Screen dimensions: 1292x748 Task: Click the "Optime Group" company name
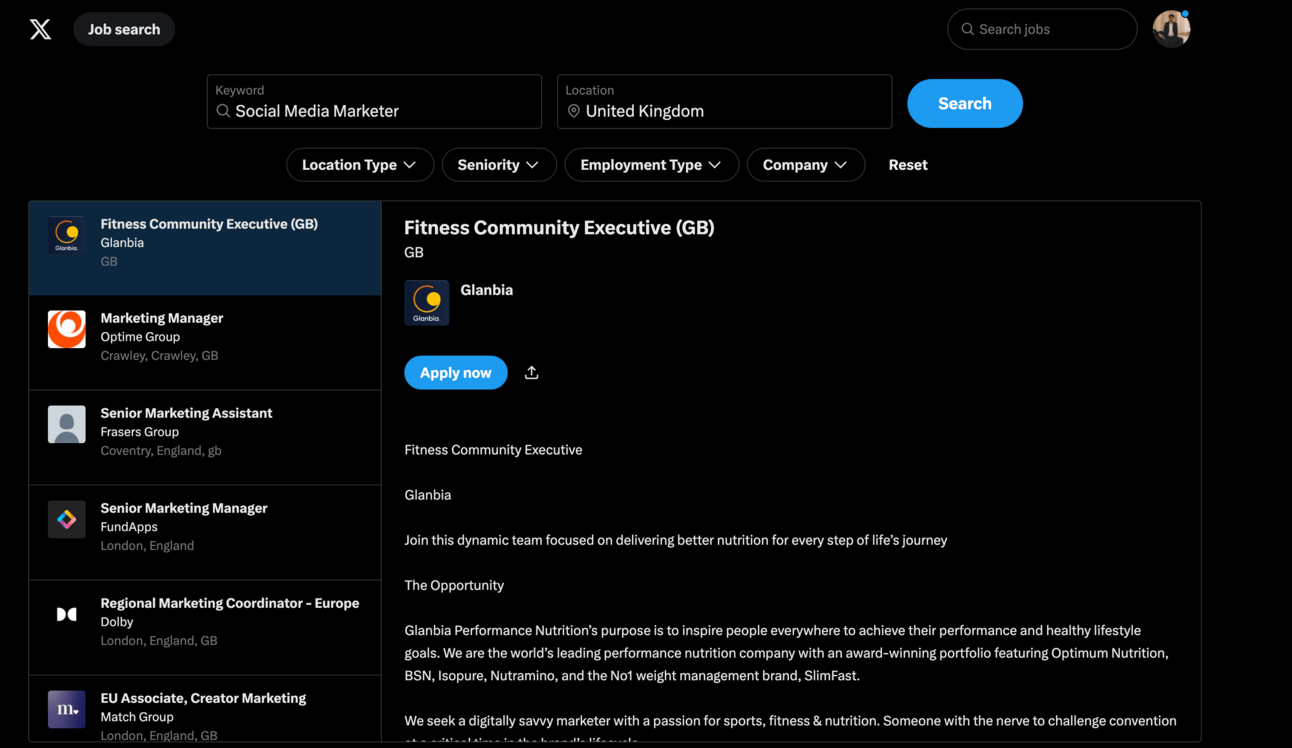point(140,337)
